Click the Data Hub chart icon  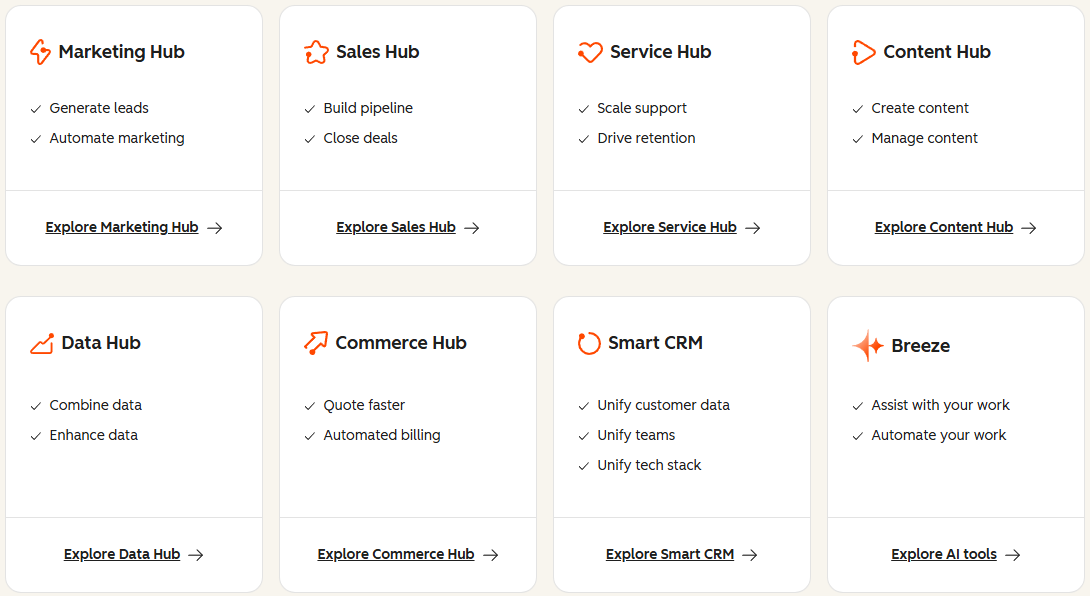click(x=42, y=343)
